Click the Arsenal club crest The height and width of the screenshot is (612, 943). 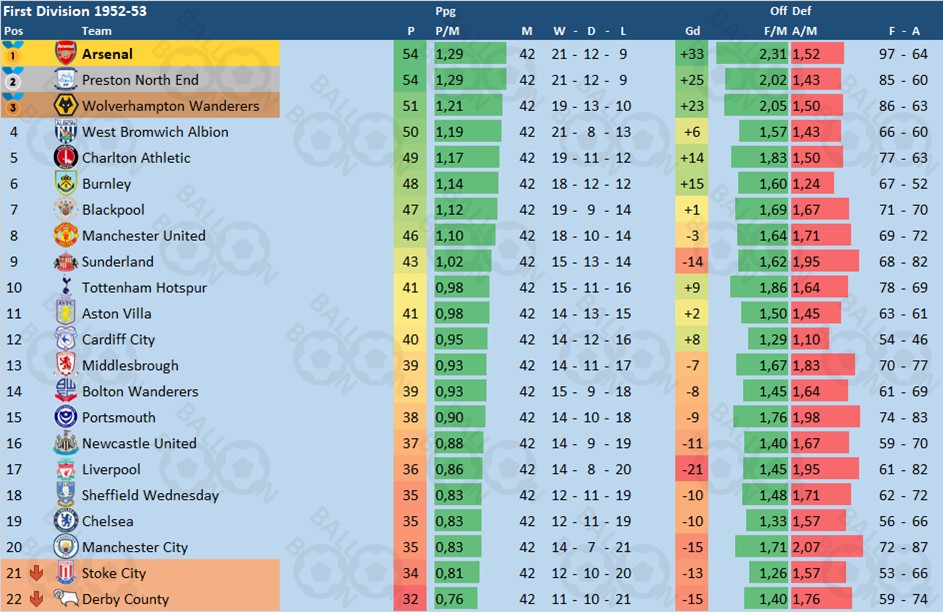tap(66, 54)
